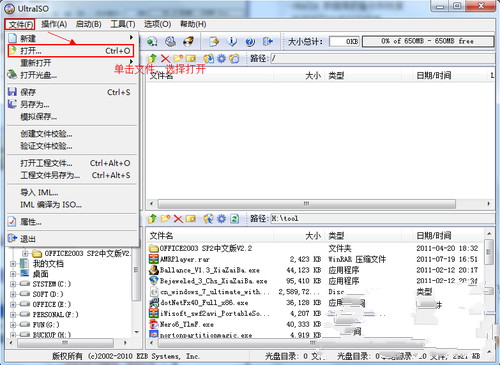Expand the SYSTEM (C:) drive node
This screenshot has height=365, width=500.
13,284
